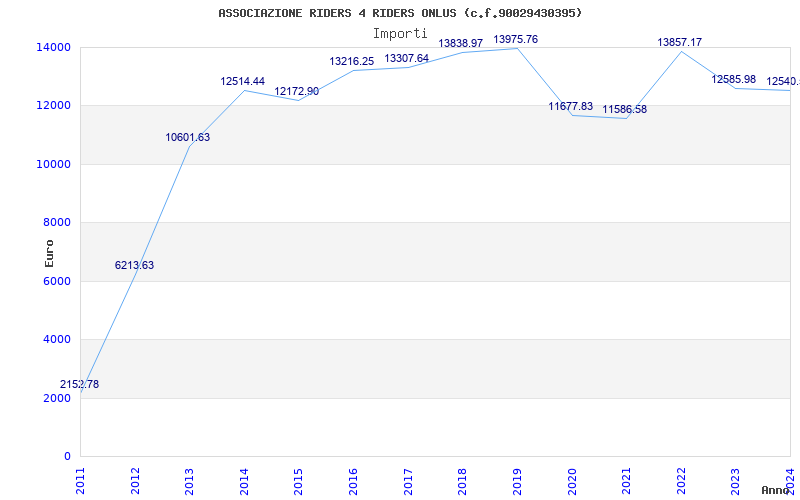Click the 6000 y-axis tick label
This screenshot has width=800, height=500.
point(57,281)
